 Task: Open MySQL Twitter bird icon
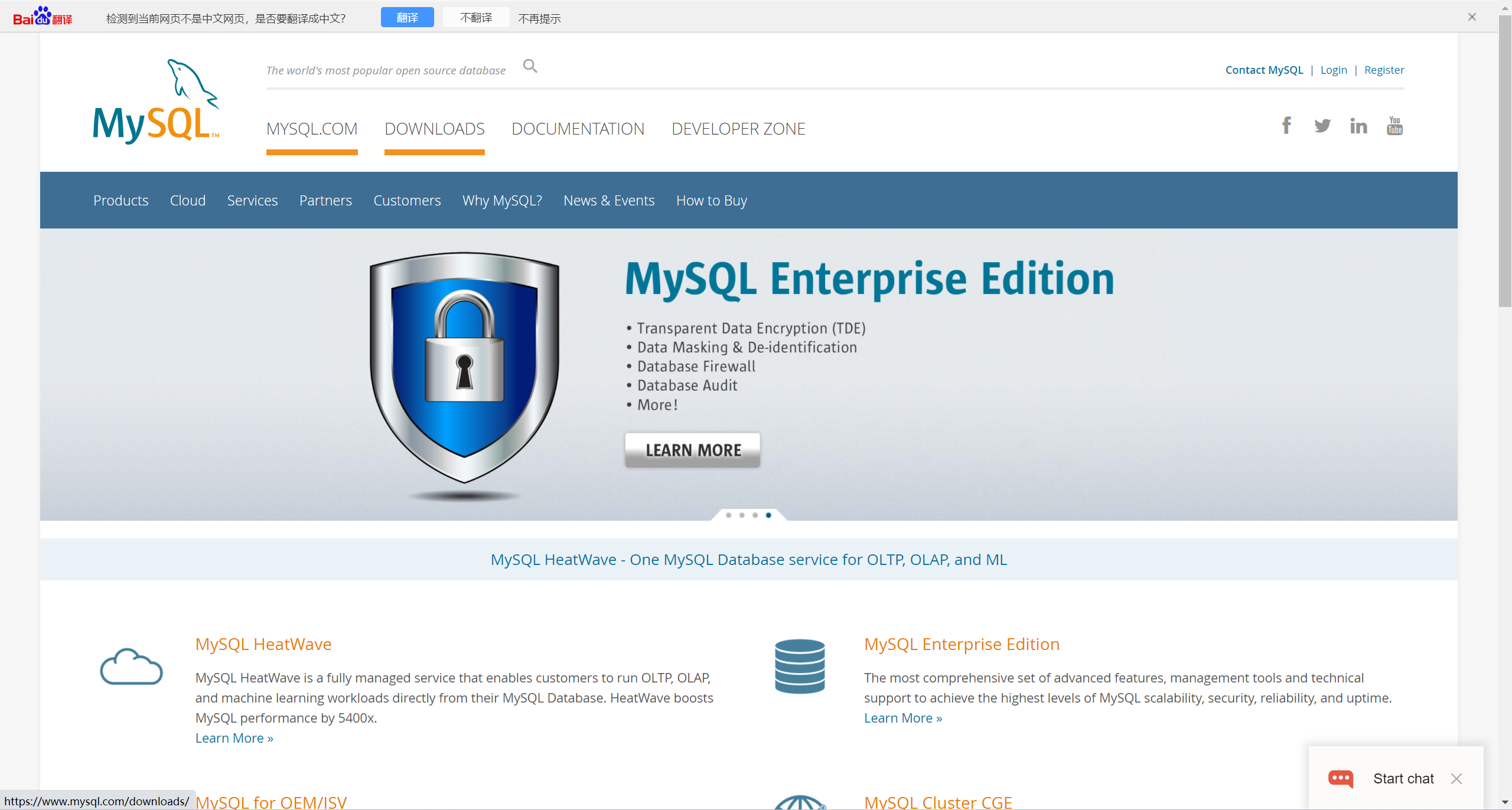click(1322, 126)
